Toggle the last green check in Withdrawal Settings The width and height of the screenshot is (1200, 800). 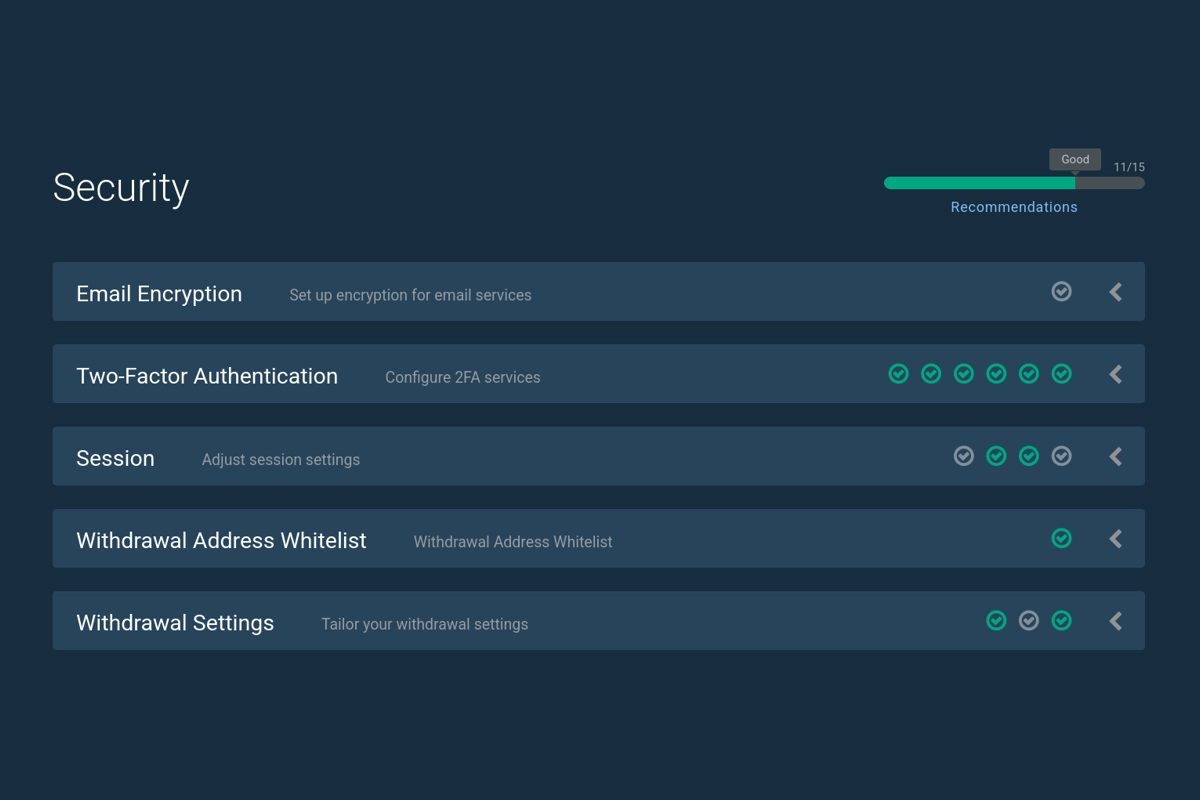[1061, 620]
